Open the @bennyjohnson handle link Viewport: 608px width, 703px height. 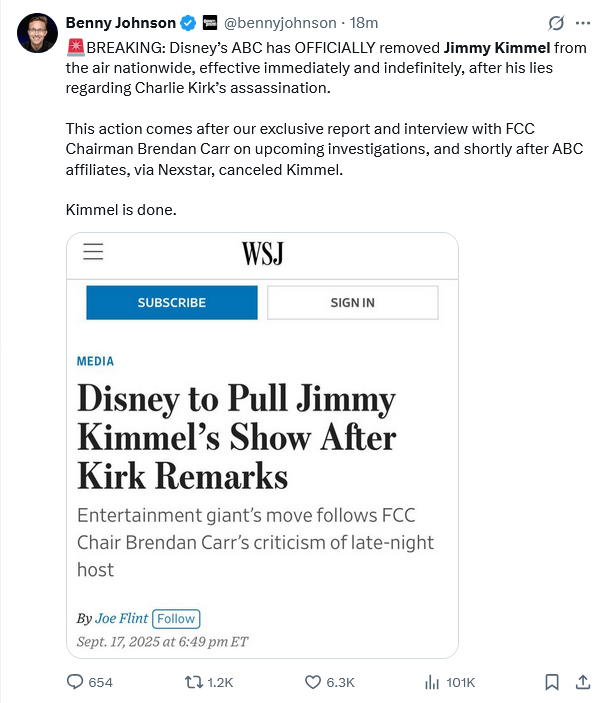click(x=281, y=23)
